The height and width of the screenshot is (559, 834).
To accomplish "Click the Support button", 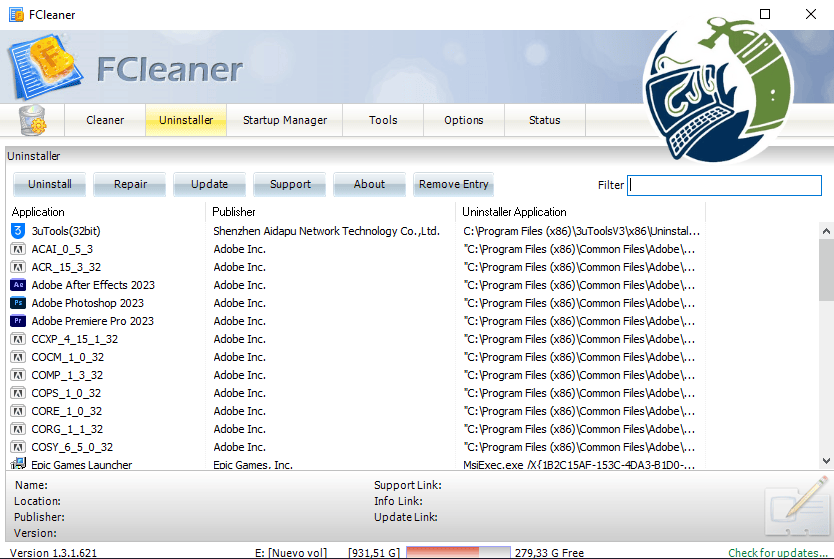I will (x=290, y=184).
